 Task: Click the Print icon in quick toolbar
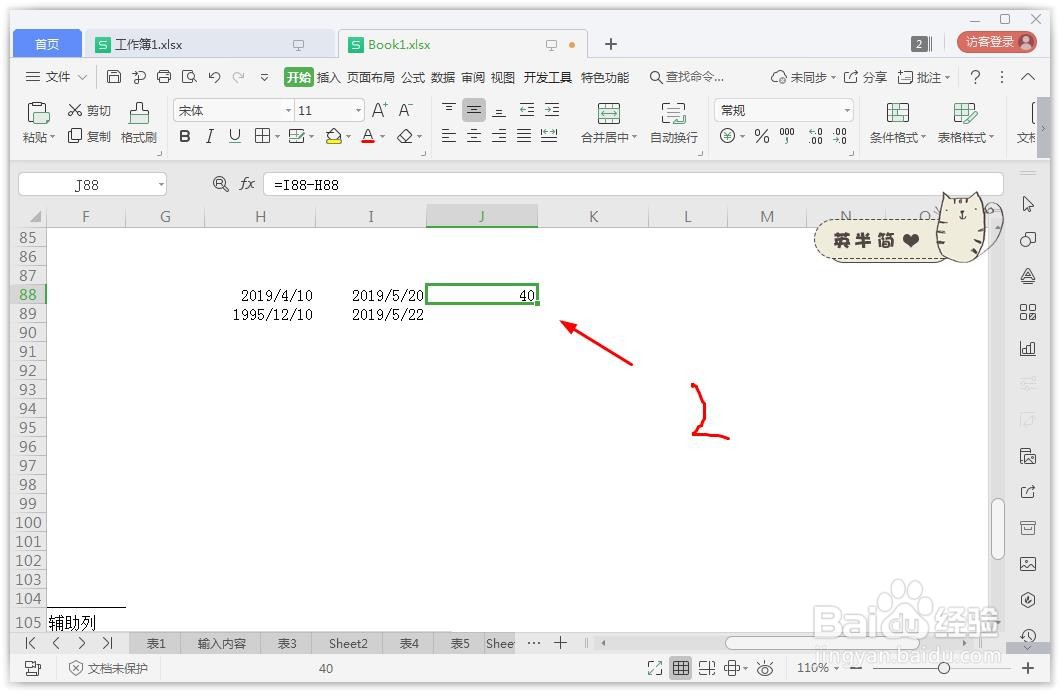[x=164, y=77]
